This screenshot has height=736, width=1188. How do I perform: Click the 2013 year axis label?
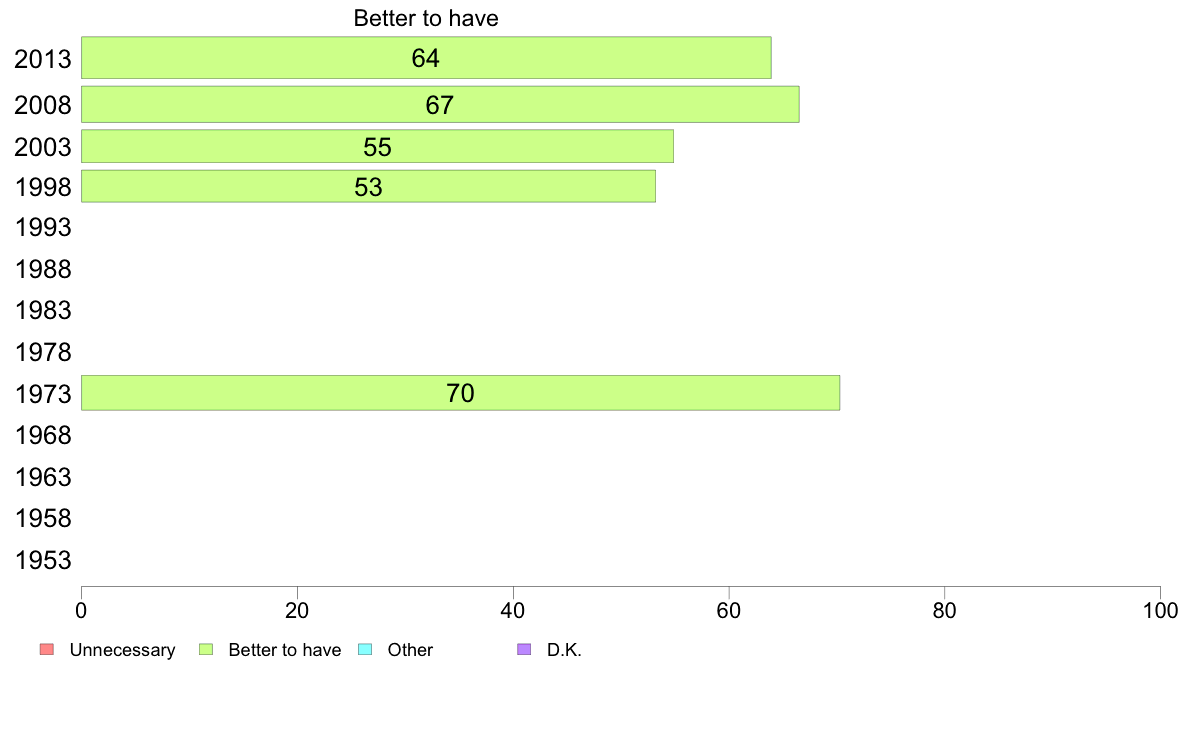pos(43,59)
